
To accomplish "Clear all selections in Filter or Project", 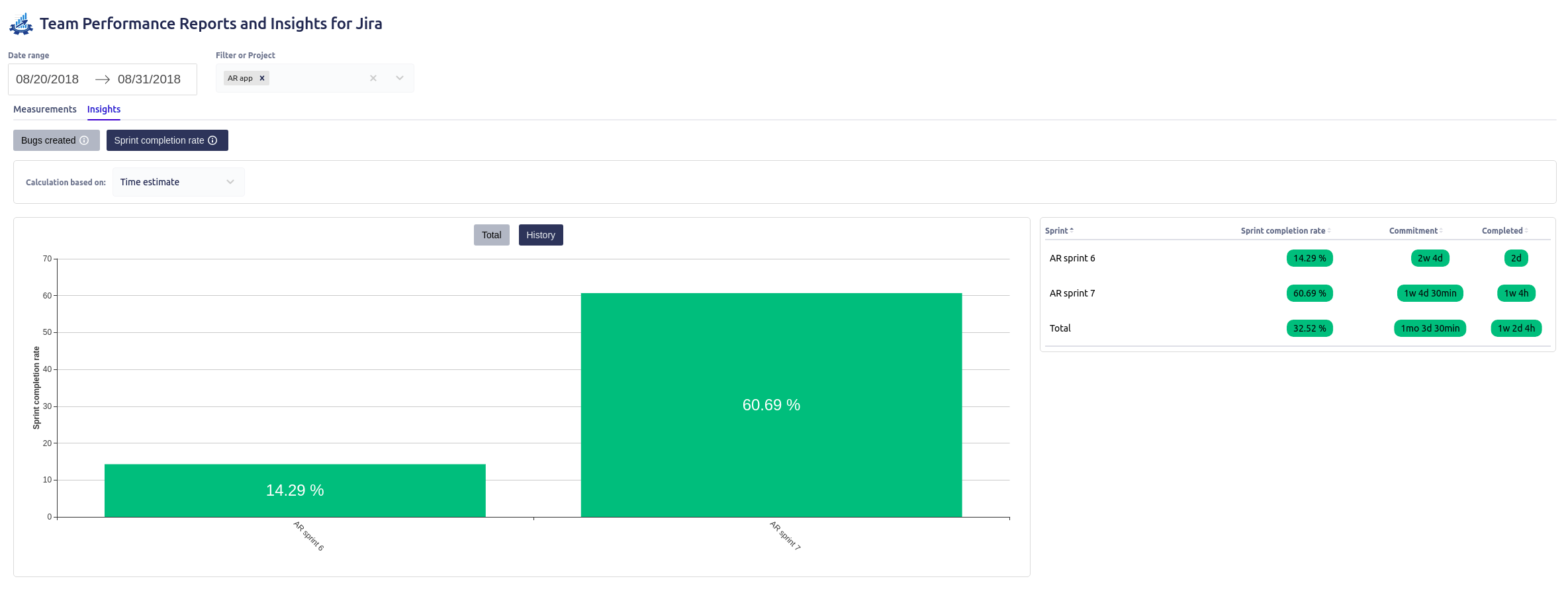I will click(x=373, y=78).
